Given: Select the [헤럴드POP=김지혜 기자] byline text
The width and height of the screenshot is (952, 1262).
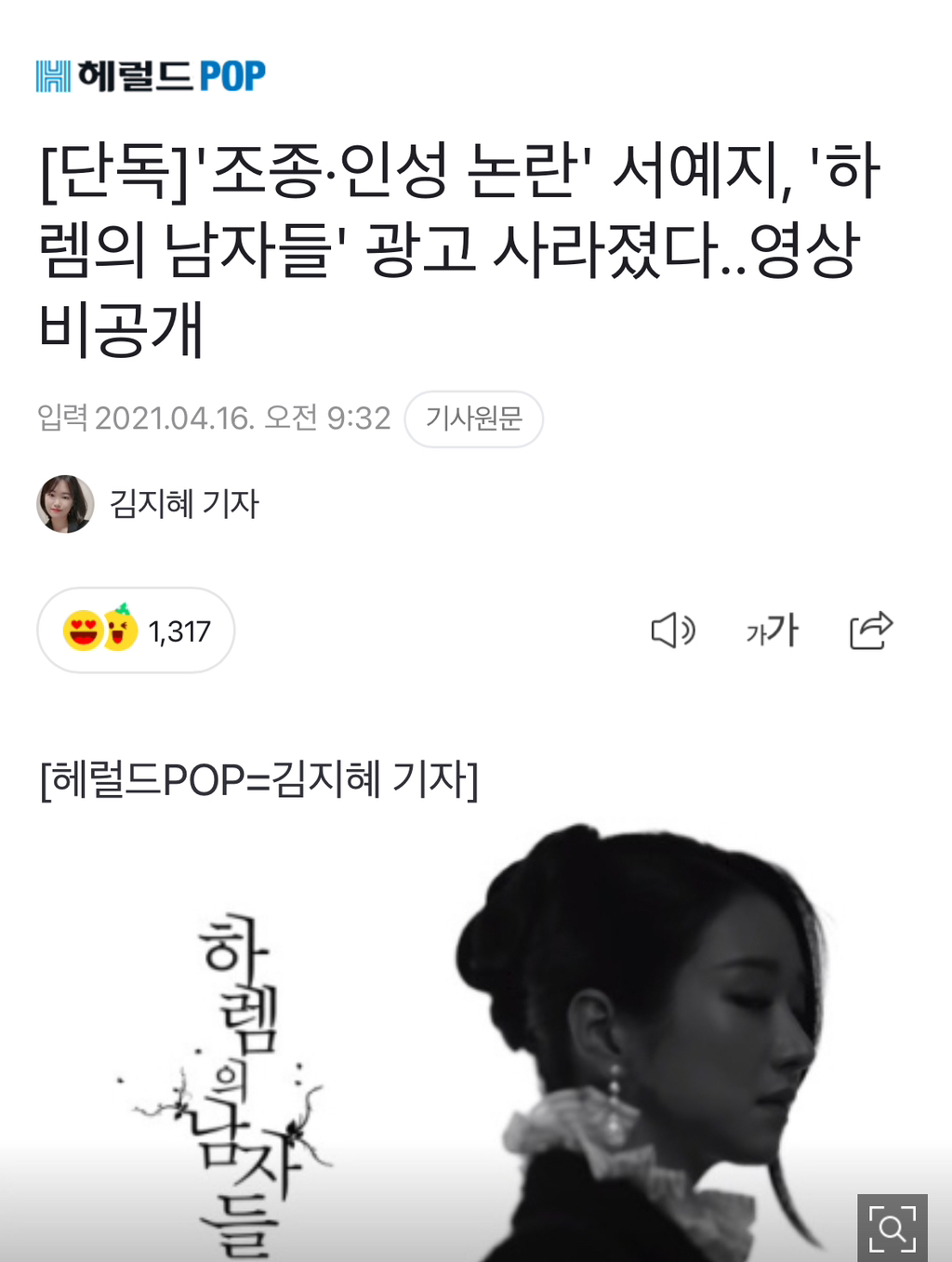Looking at the screenshot, I should point(258,779).
